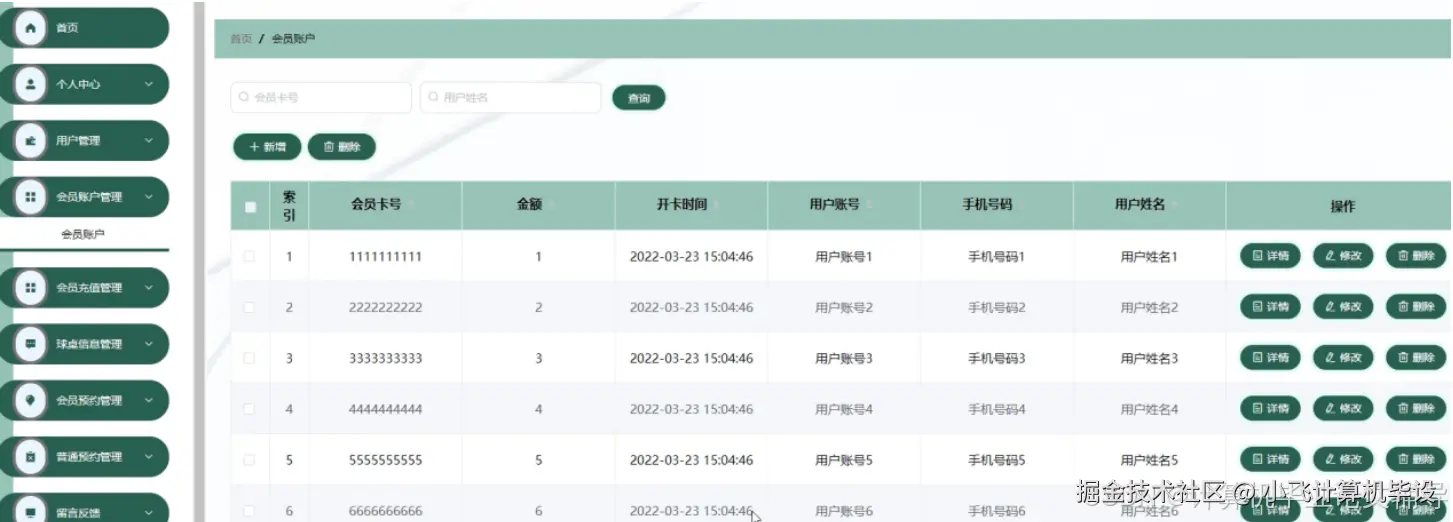Image resolution: width=1453 pixels, height=522 pixels.
Task: Sort by the 开卡时间 column header
Action: (691, 204)
